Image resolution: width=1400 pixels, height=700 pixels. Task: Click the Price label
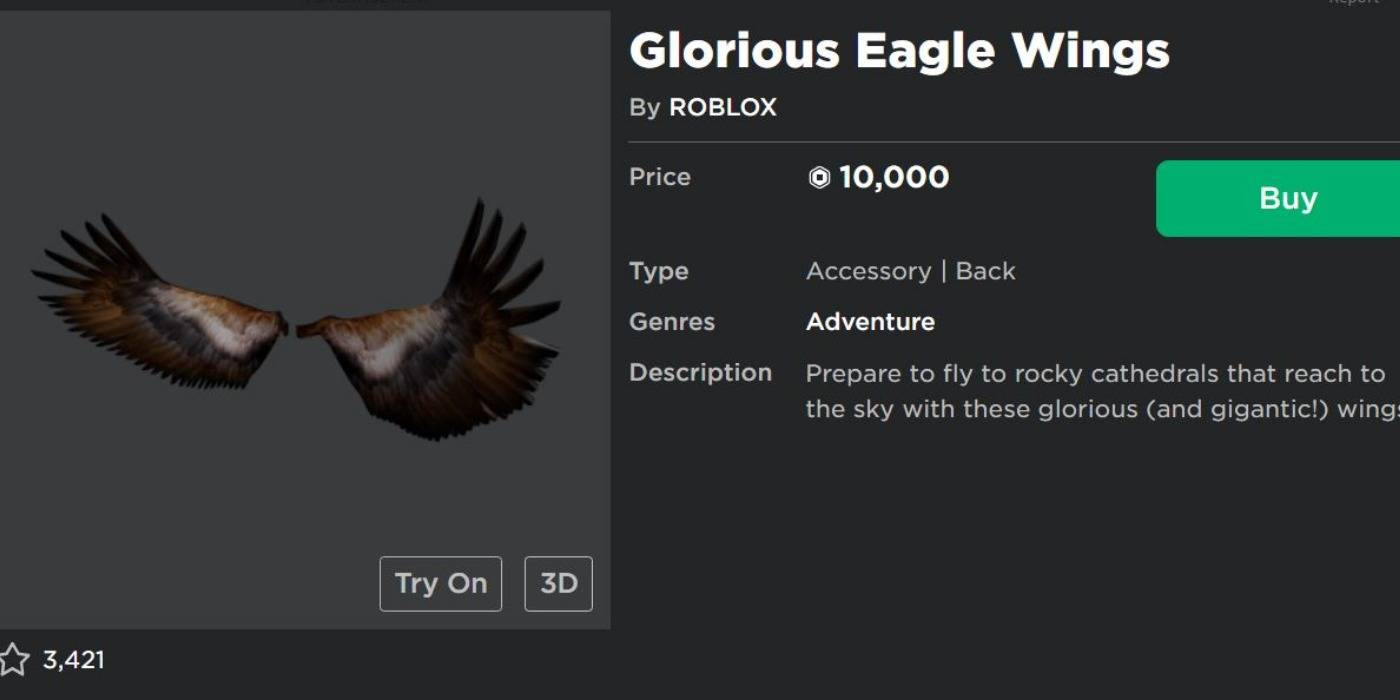(659, 176)
